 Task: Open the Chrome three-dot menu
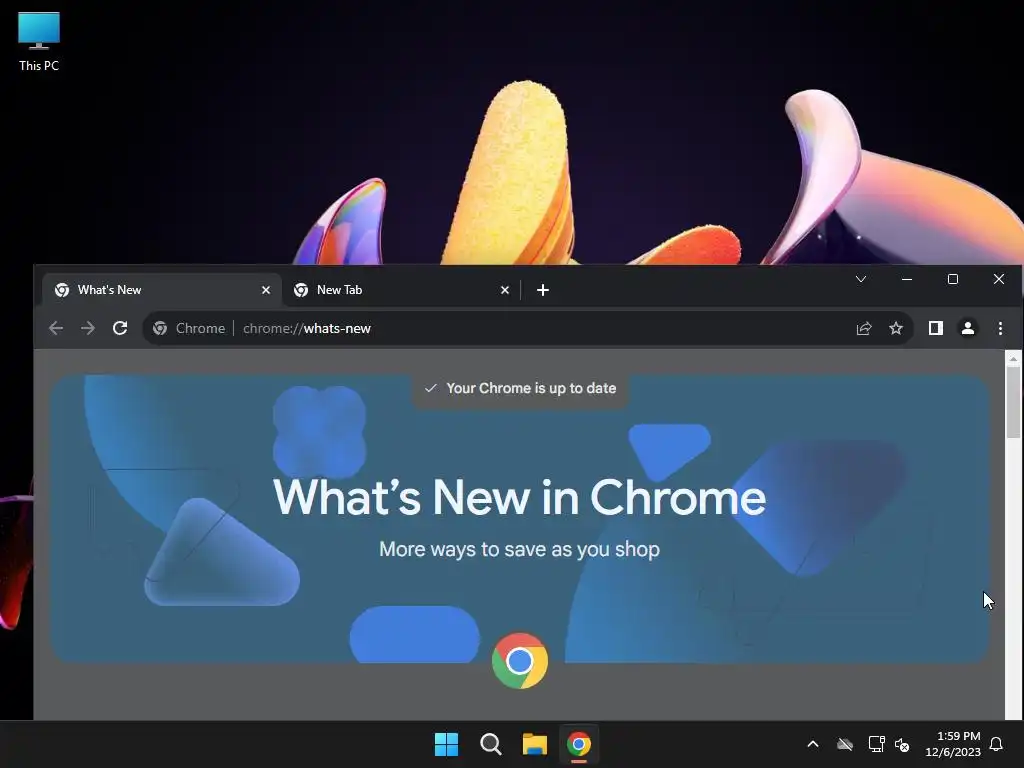point(1000,328)
